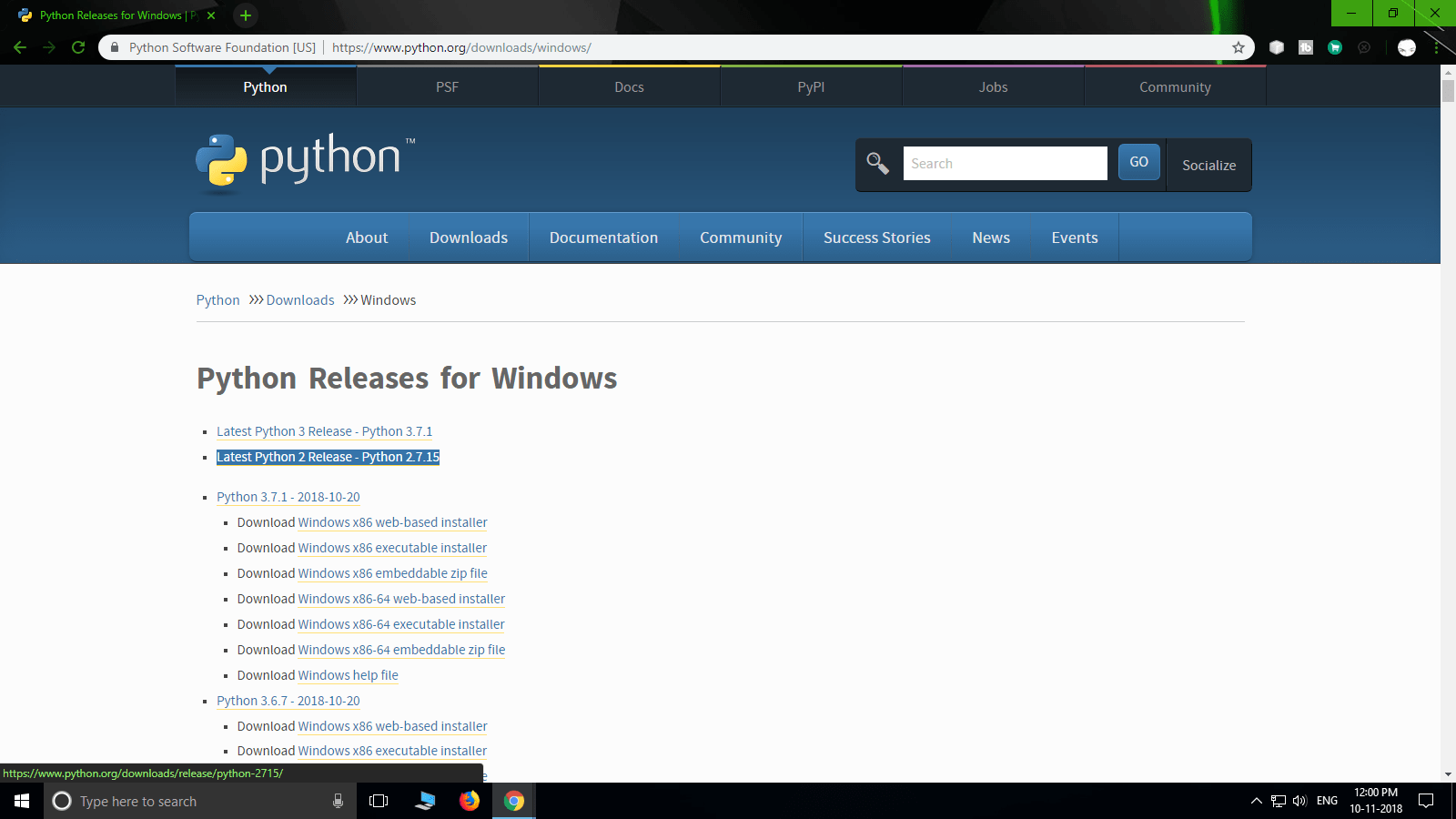Open the TubeBuddy extension icon
The width and height of the screenshot is (1456, 819).
[1306, 47]
